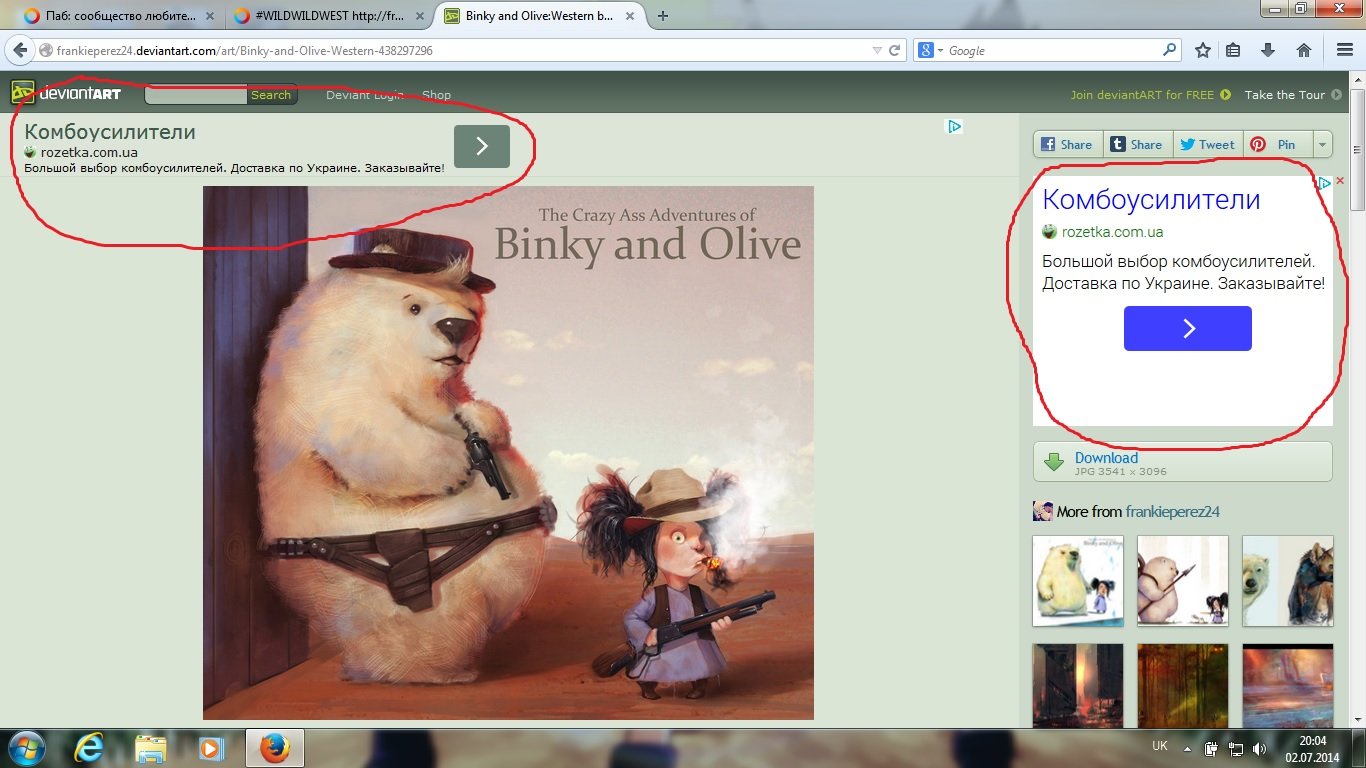Viewport: 1366px width, 768px height.
Task: Open URL history dropdown in address bar
Action: [877, 50]
